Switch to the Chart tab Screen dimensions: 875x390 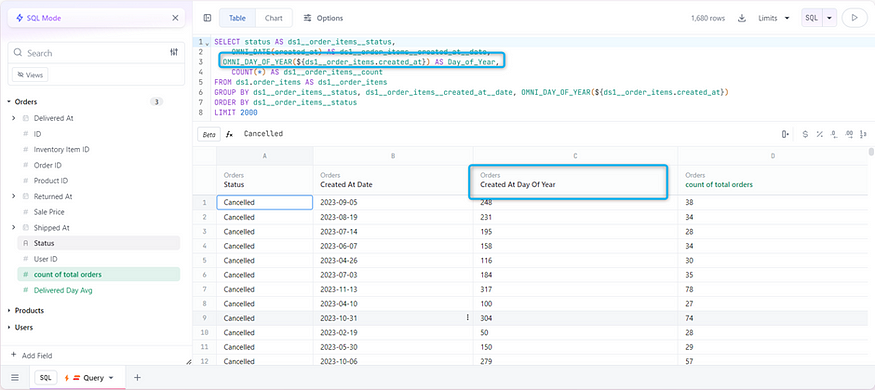(x=273, y=18)
